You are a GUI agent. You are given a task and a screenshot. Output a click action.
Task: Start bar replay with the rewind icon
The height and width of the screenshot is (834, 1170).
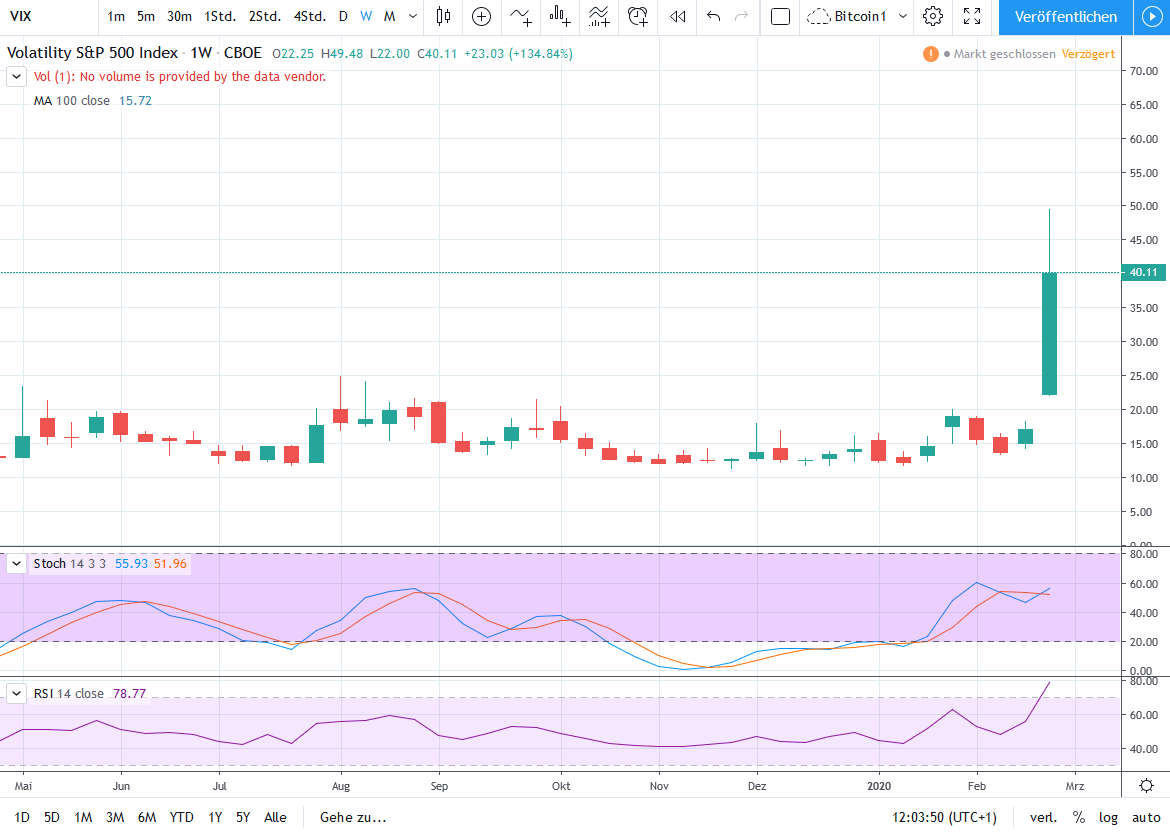click(x=678, y=17)
